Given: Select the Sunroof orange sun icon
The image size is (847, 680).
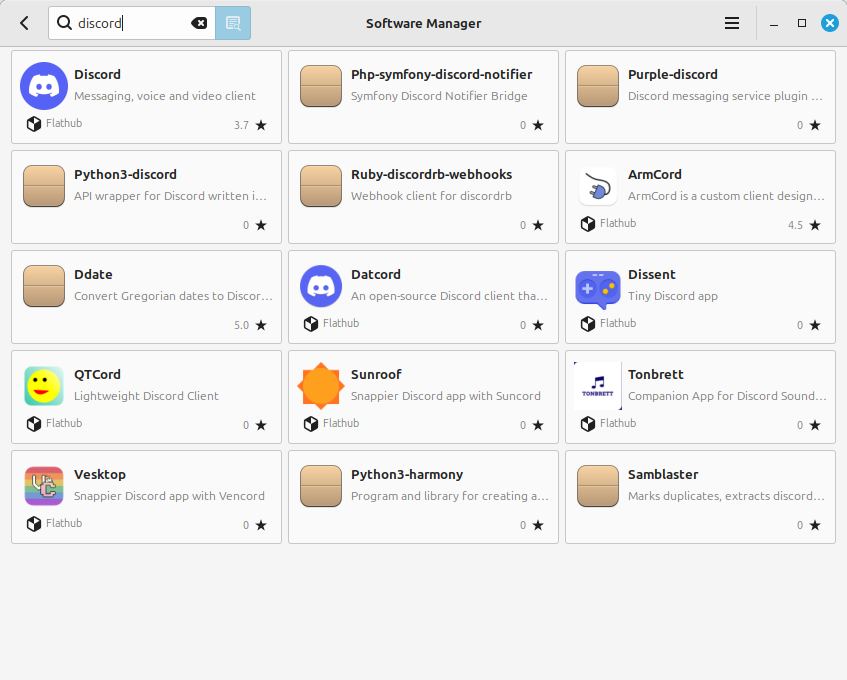Looking at the screenshot, I should point(320,386).
